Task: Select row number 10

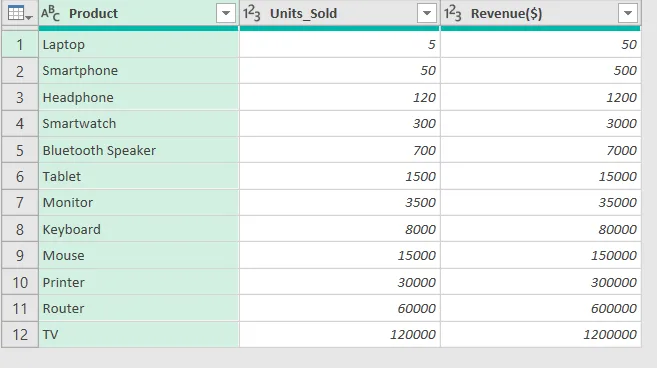Action: click(20, 282)
